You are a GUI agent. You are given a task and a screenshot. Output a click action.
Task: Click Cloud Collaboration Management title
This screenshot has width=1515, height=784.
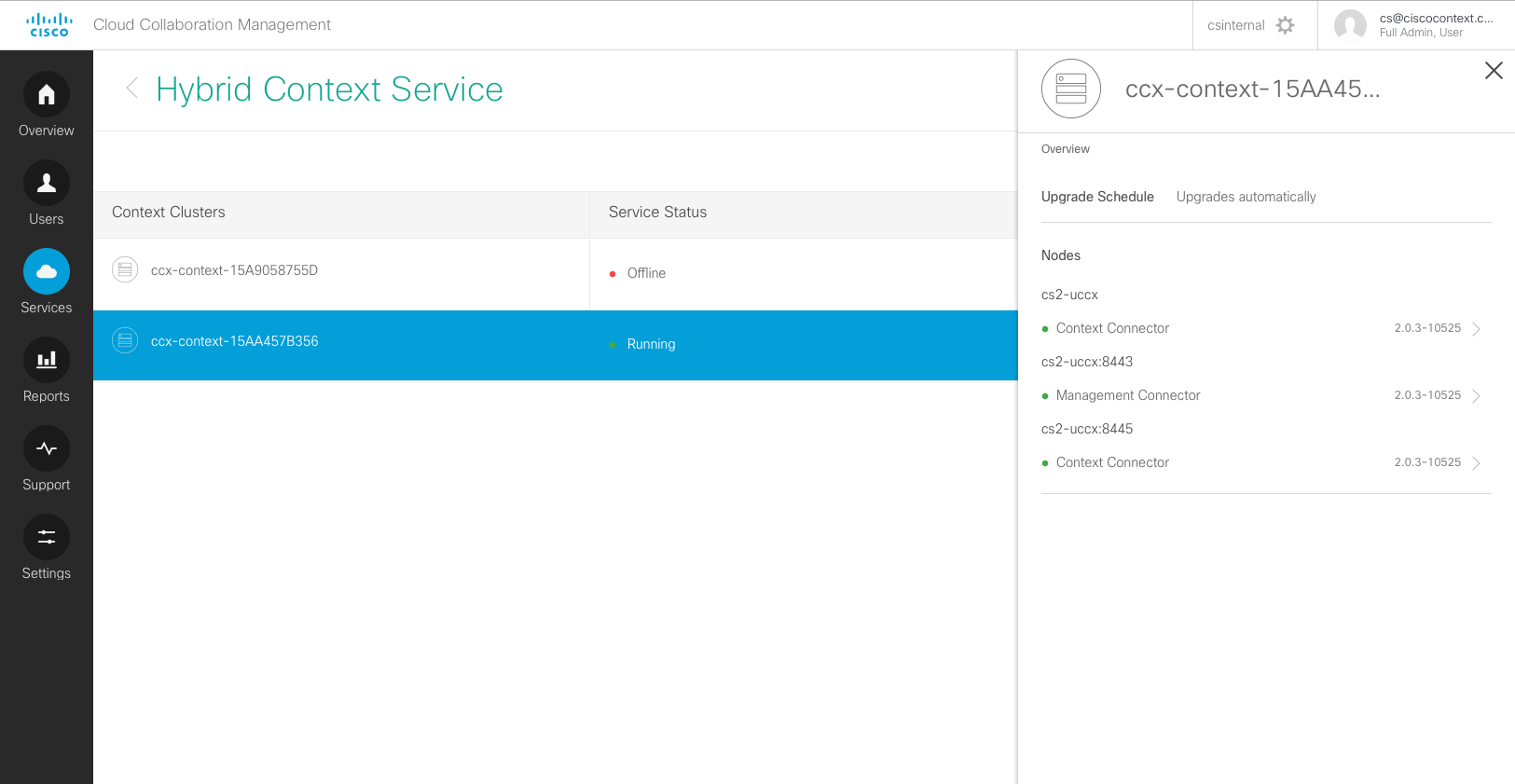pyautogui.click(x=212, y=24)
